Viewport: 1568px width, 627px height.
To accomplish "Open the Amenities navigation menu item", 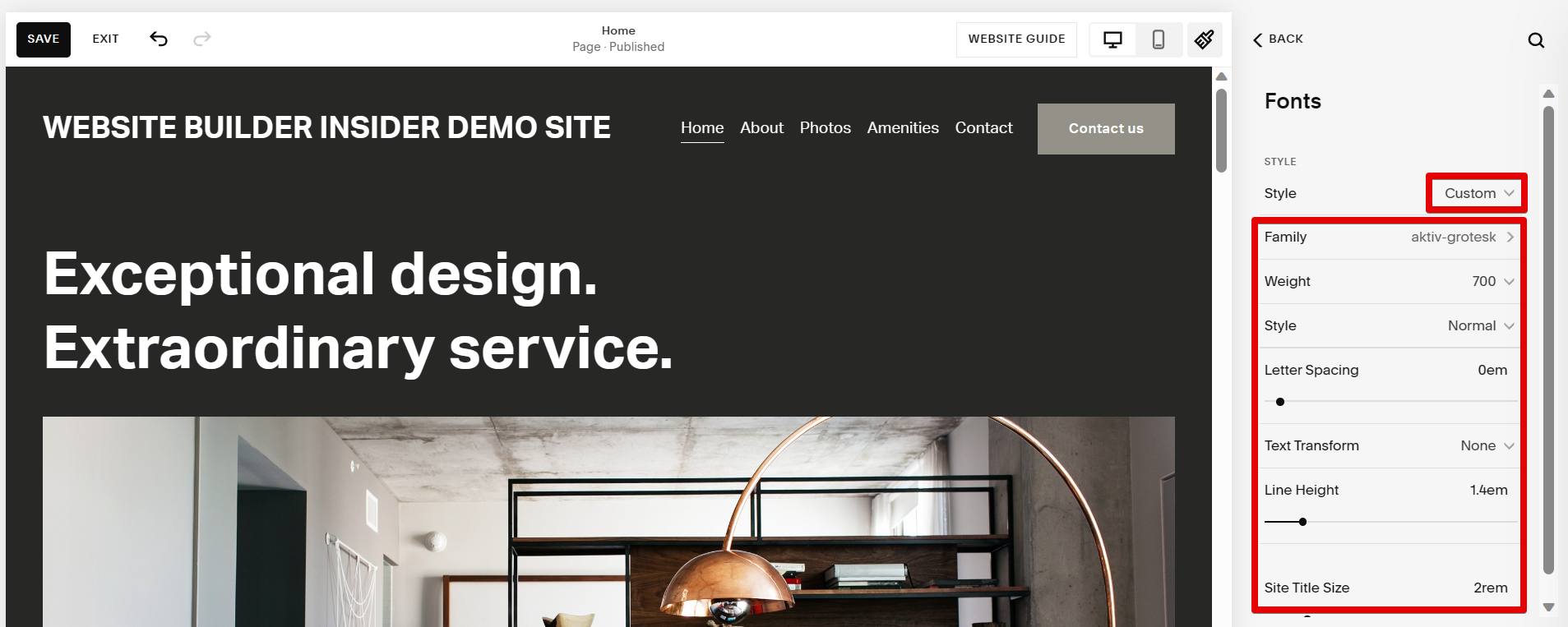I will (x=903, y=128).
